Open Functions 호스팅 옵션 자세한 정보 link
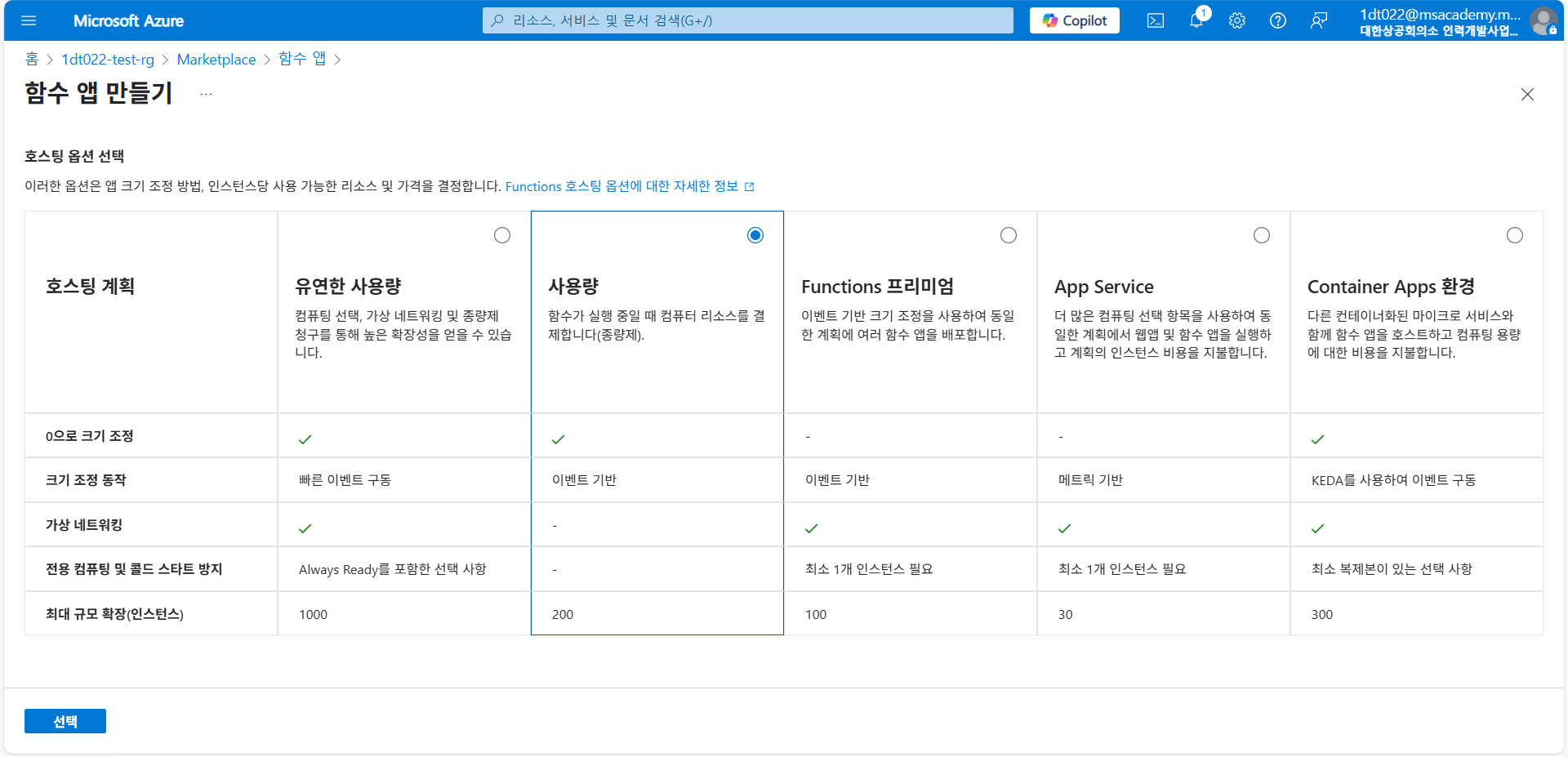 tap(621, 186)
